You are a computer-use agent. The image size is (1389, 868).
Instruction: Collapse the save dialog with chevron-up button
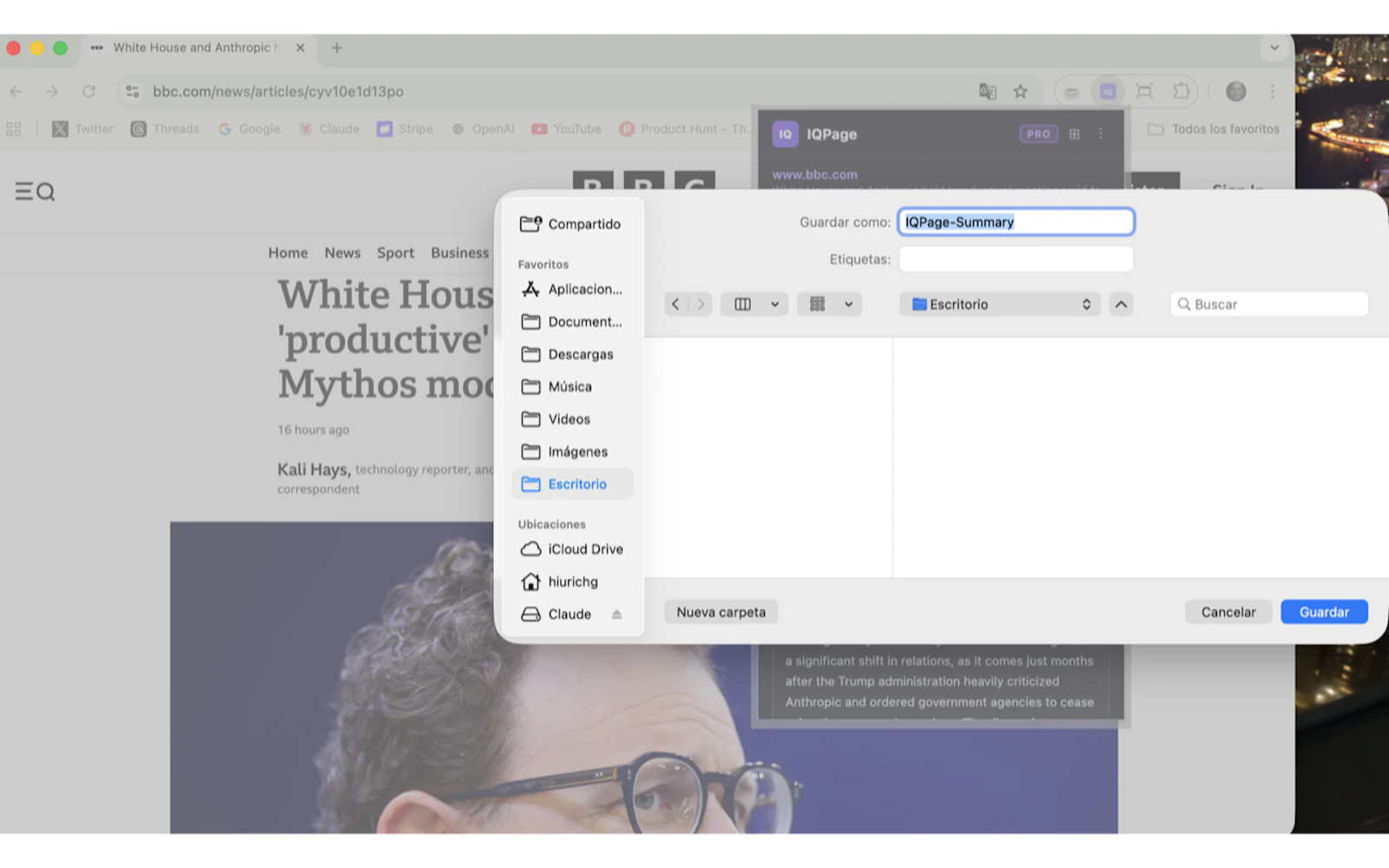[x=1121, y=305]
